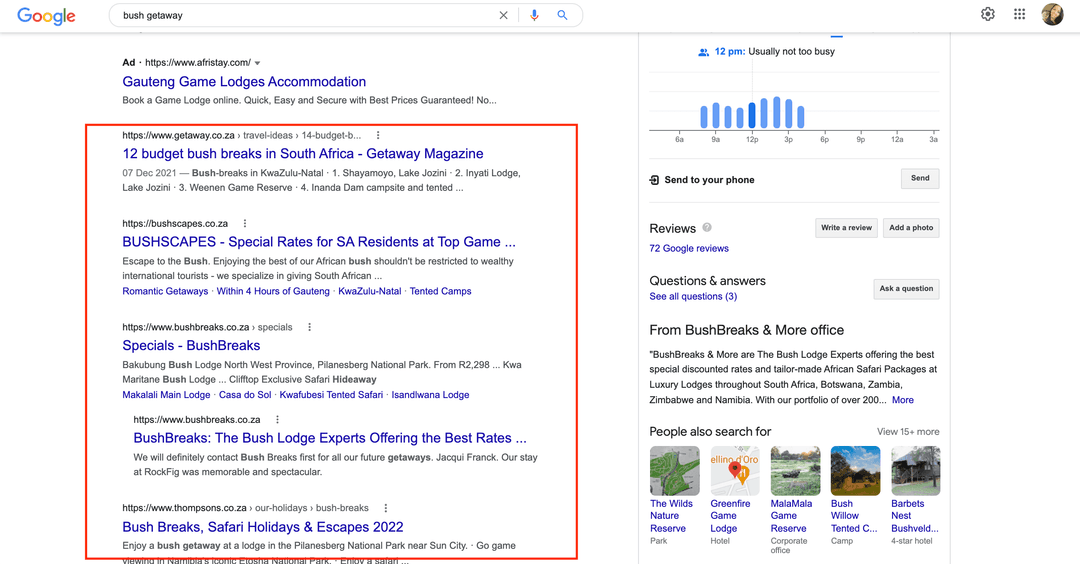Open Greenfire Game Lodge map thumbnail
This screenshot has height=564, width=1080.
[x=735, y=471]
